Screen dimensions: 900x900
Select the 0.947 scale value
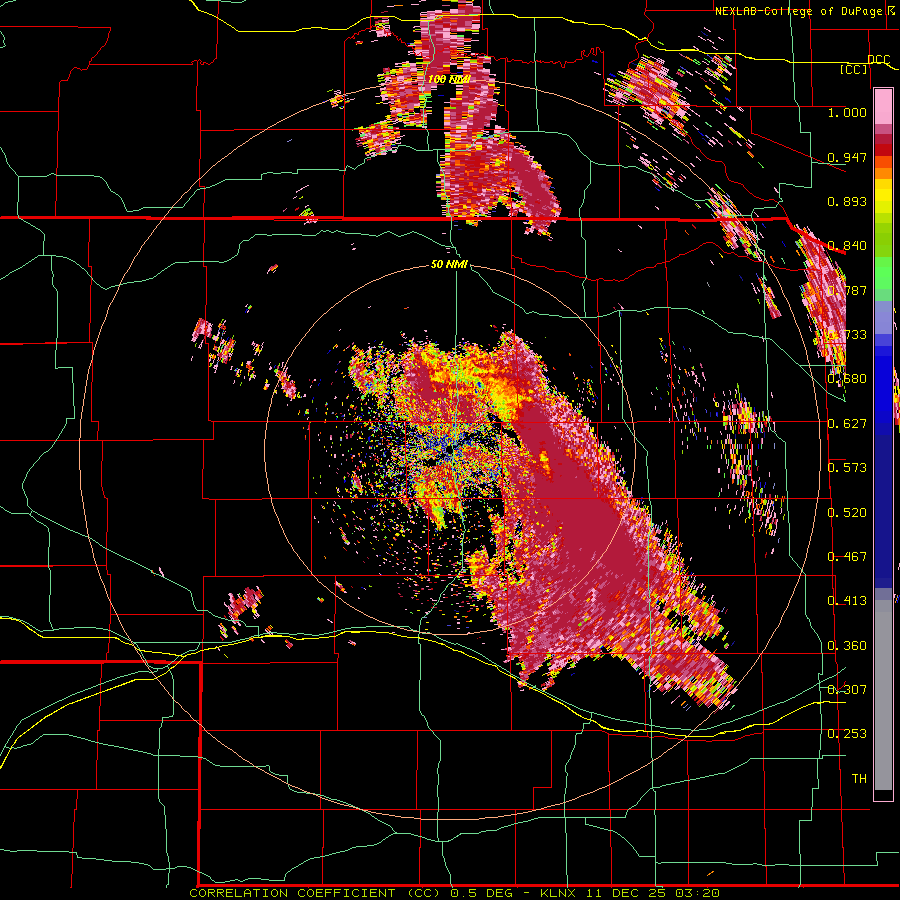click(847, 157)
